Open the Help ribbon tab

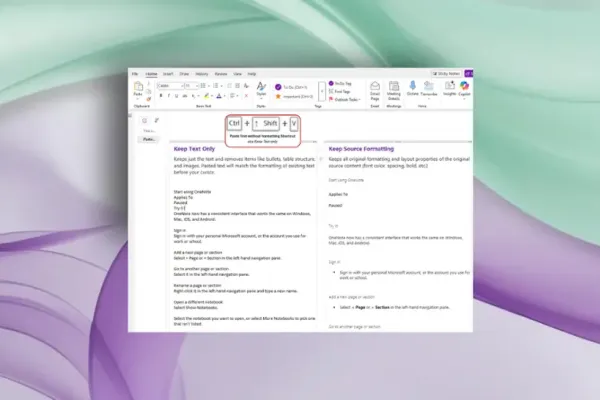tap(252, 74)
